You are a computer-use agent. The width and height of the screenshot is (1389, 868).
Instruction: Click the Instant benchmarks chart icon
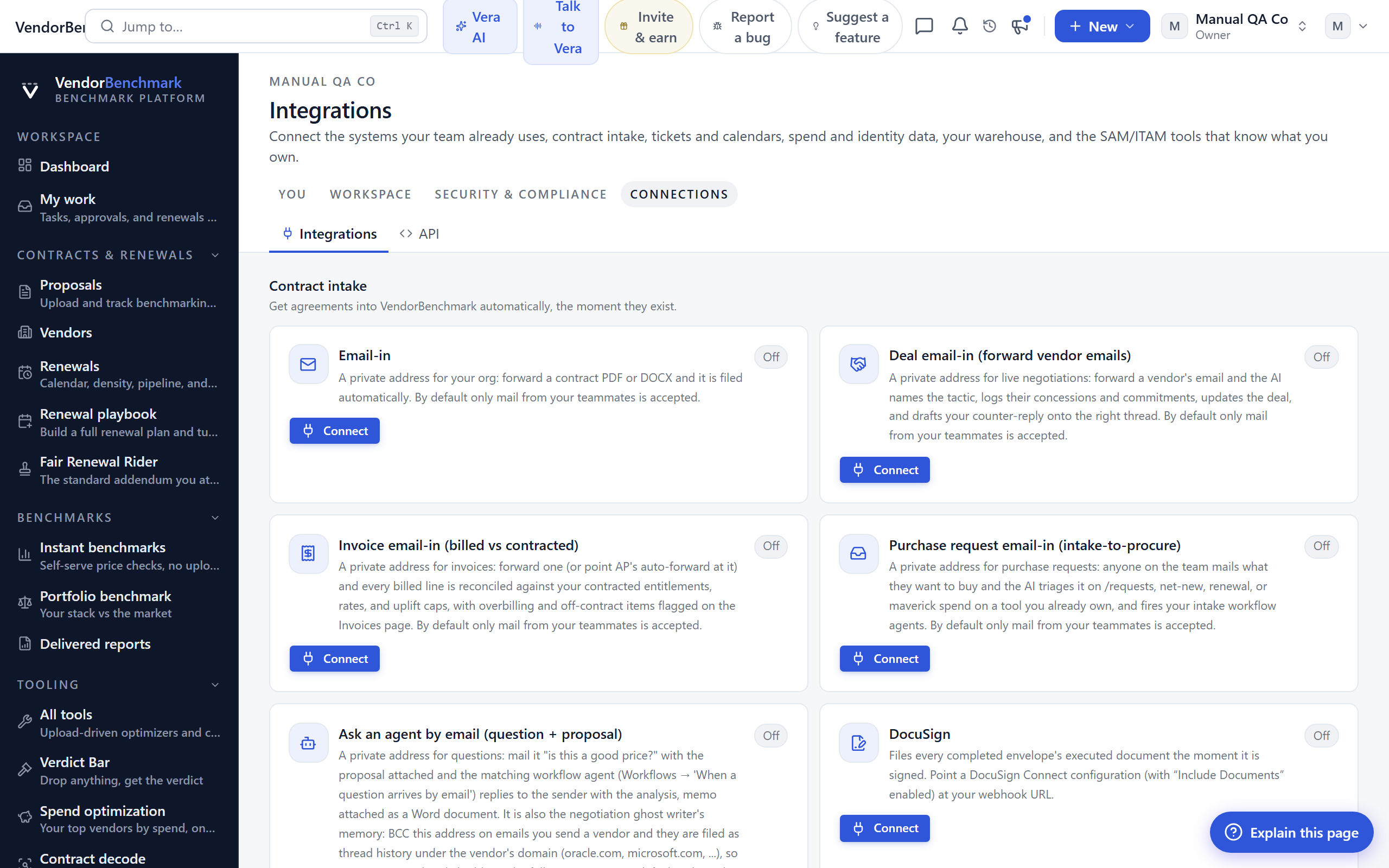tap(24, 554)
